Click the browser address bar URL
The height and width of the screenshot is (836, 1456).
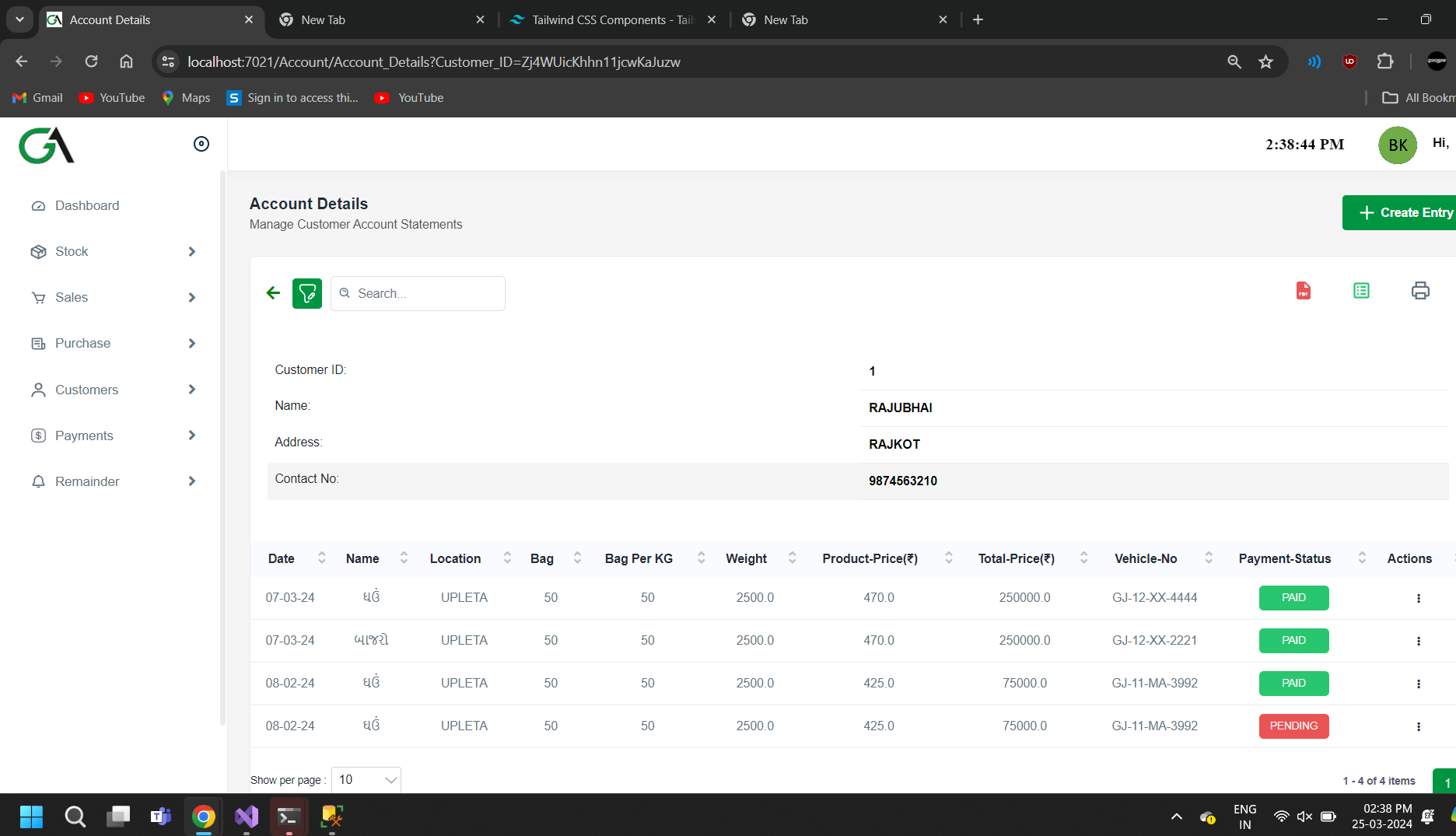[434, 62]
